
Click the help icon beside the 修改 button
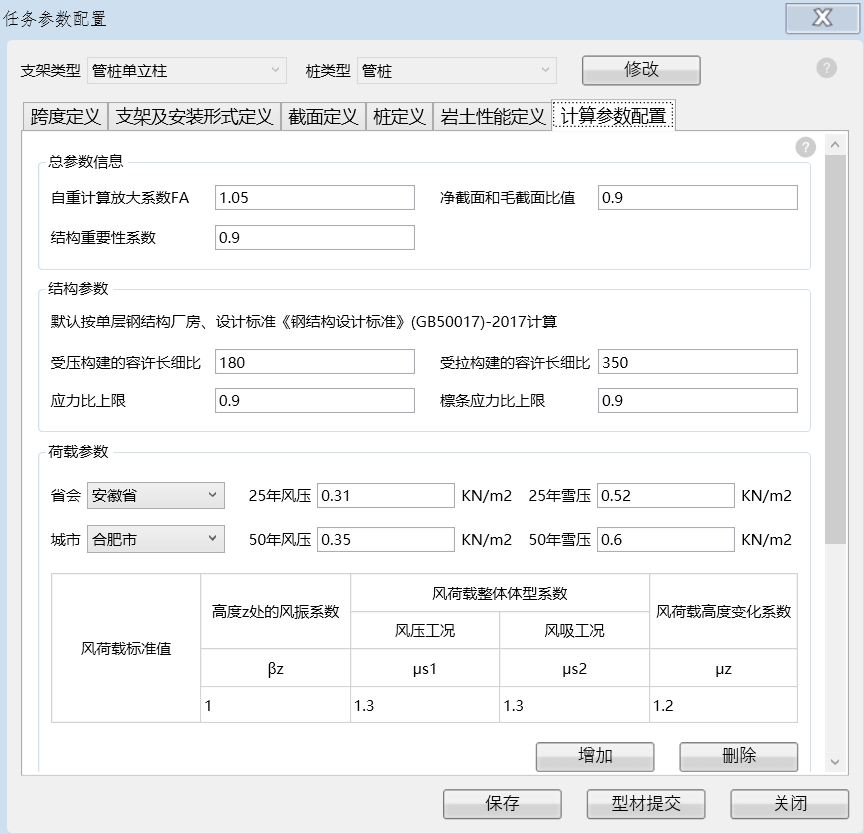(826, 68)
